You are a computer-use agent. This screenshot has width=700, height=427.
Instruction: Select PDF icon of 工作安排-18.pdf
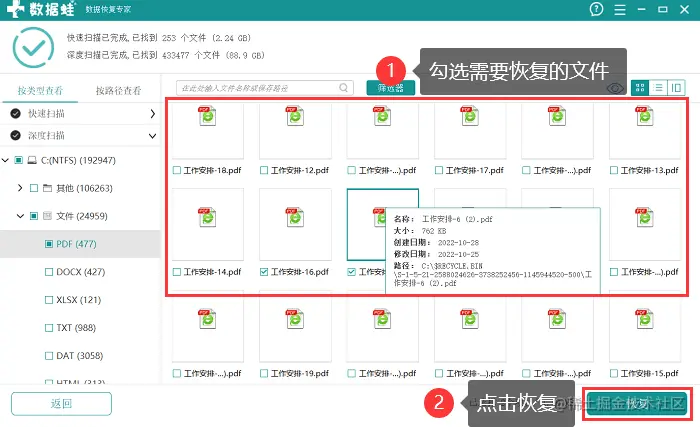pyautogui.click(x=208, y=116)
